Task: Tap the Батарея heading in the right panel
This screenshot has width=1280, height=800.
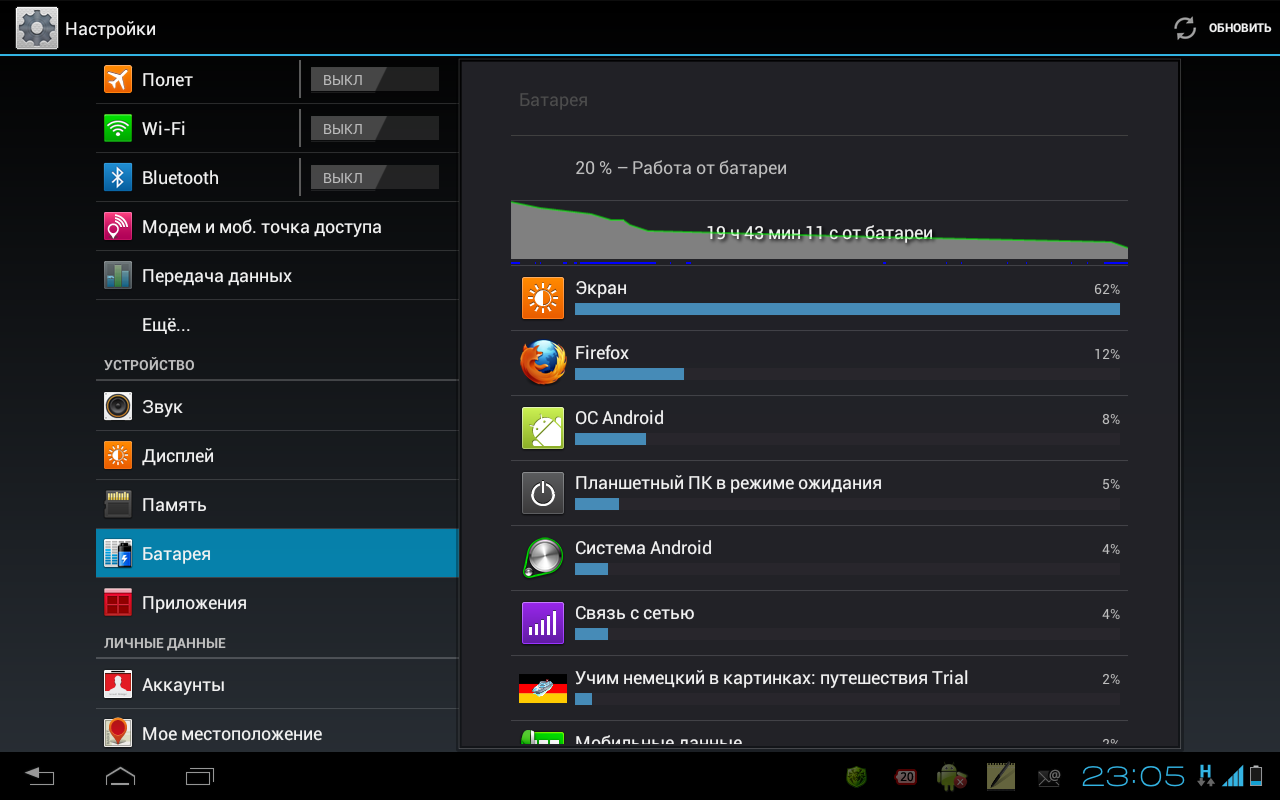Action: point(553,100)
